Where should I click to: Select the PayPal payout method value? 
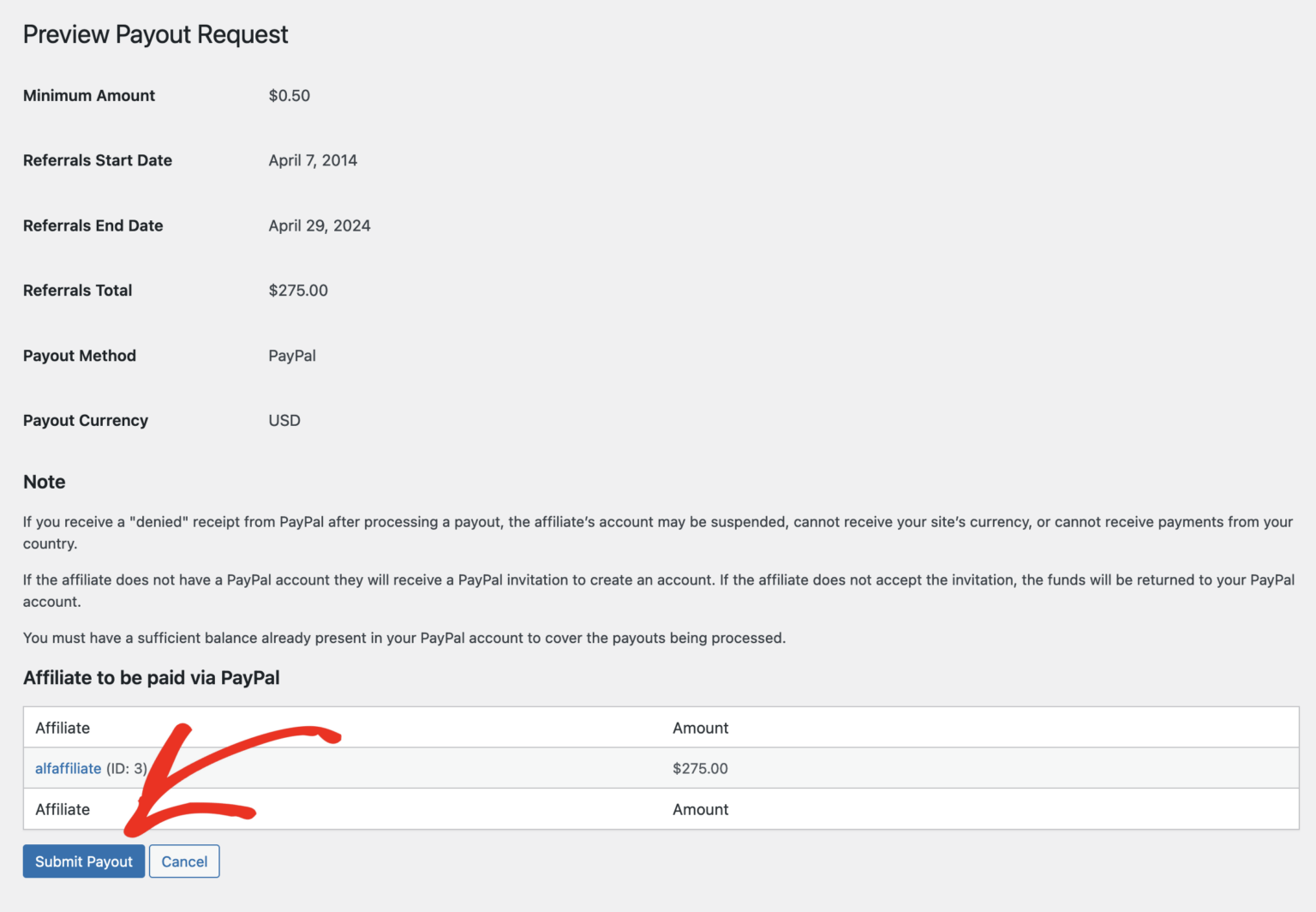click(x=291, y=355)
